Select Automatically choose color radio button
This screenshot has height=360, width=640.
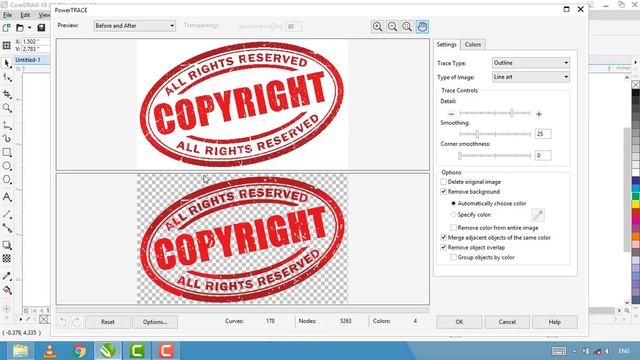point(453,203)
